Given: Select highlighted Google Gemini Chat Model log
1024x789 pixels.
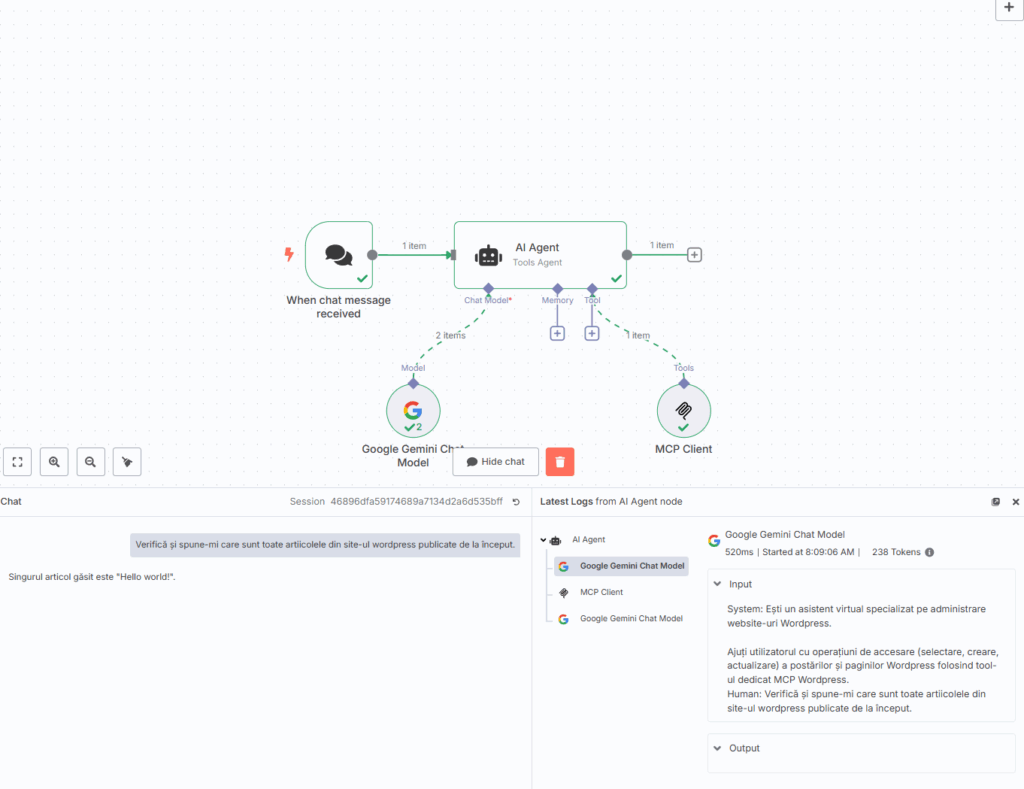Looking at the screenshot, I should pyautogui.click(x=621, y=566).
